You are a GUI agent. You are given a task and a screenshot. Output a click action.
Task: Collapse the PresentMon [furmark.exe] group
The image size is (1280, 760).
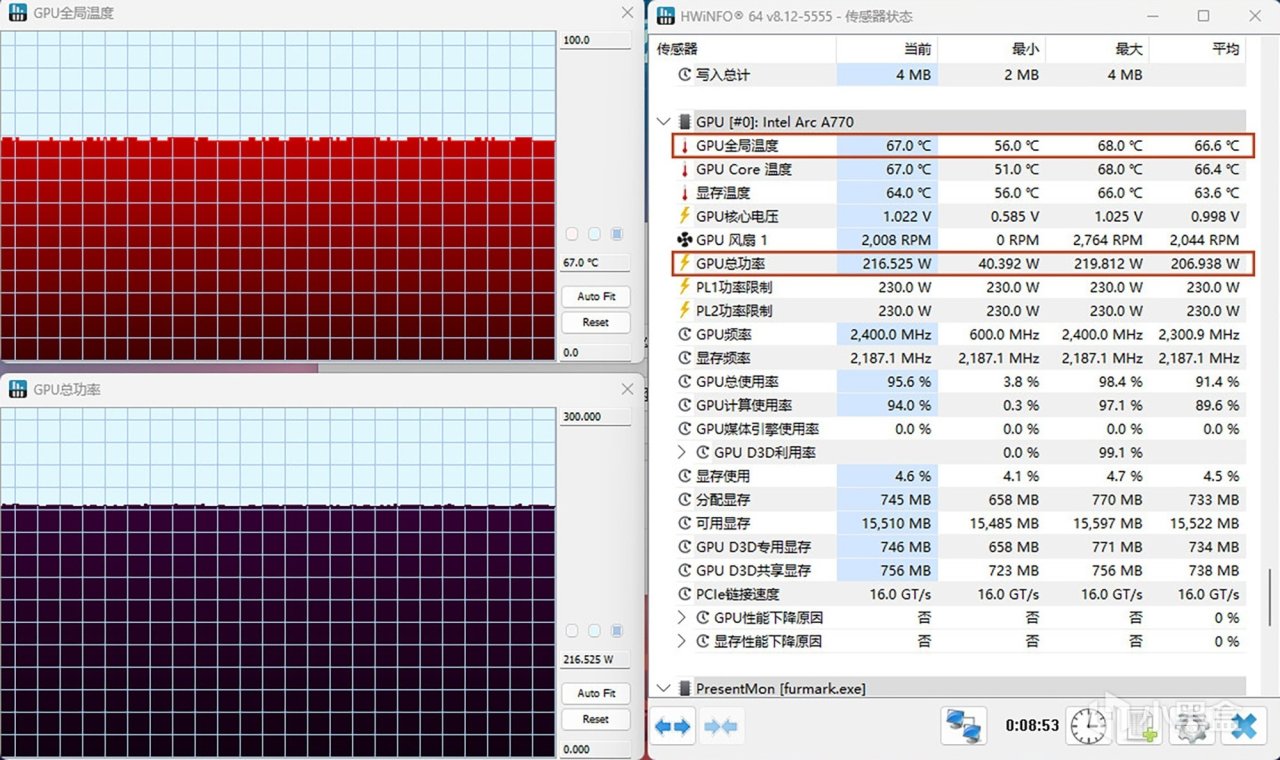click(662, 689)
